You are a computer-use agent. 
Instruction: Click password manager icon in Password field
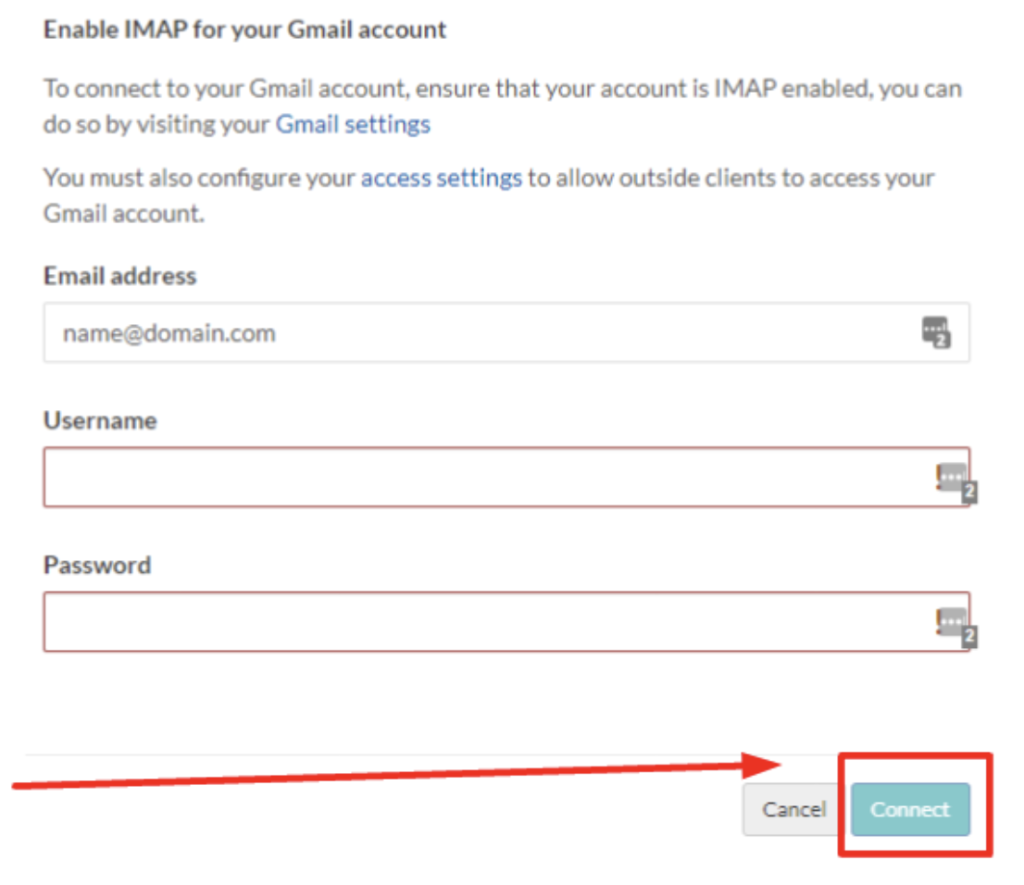click(x=955, y=628)
